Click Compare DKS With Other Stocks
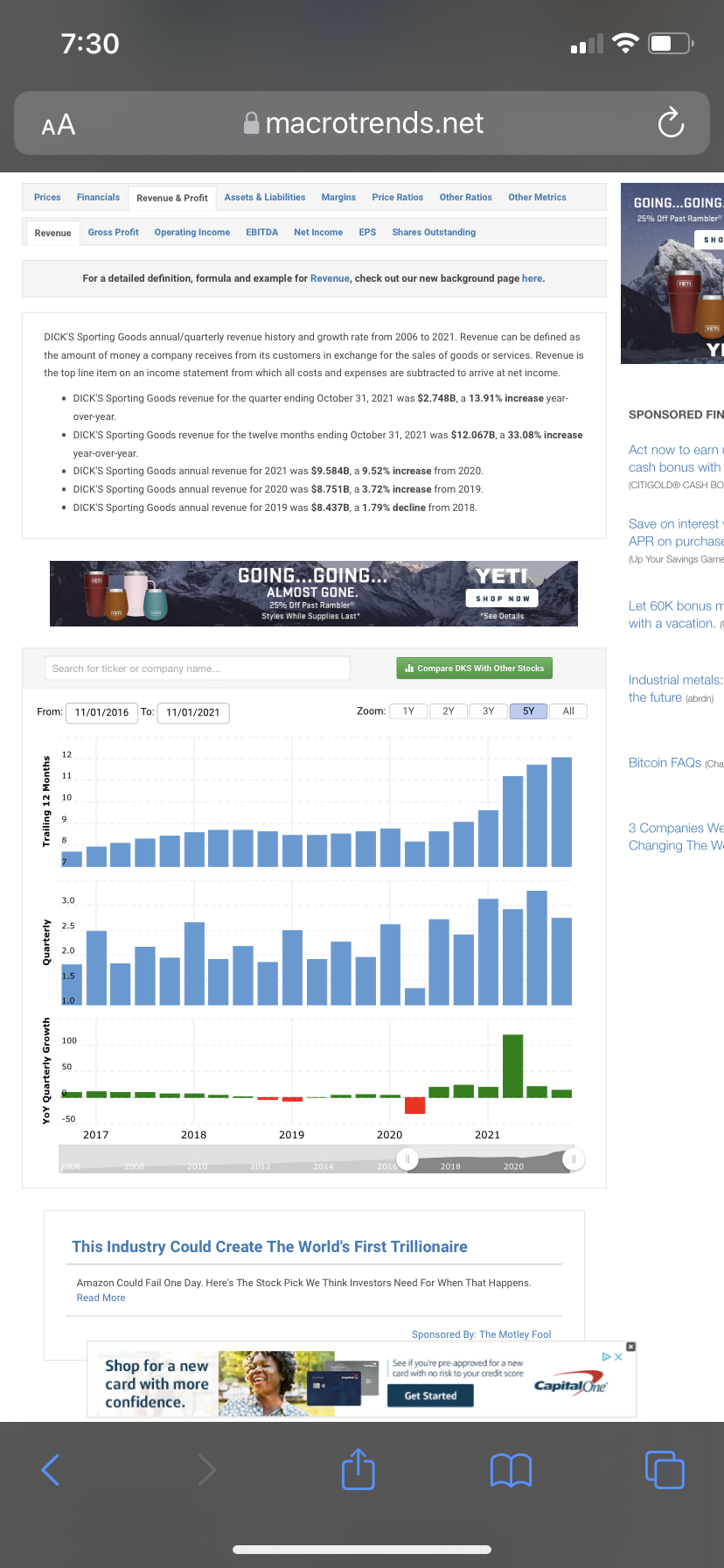 click(x=474, y=668)
